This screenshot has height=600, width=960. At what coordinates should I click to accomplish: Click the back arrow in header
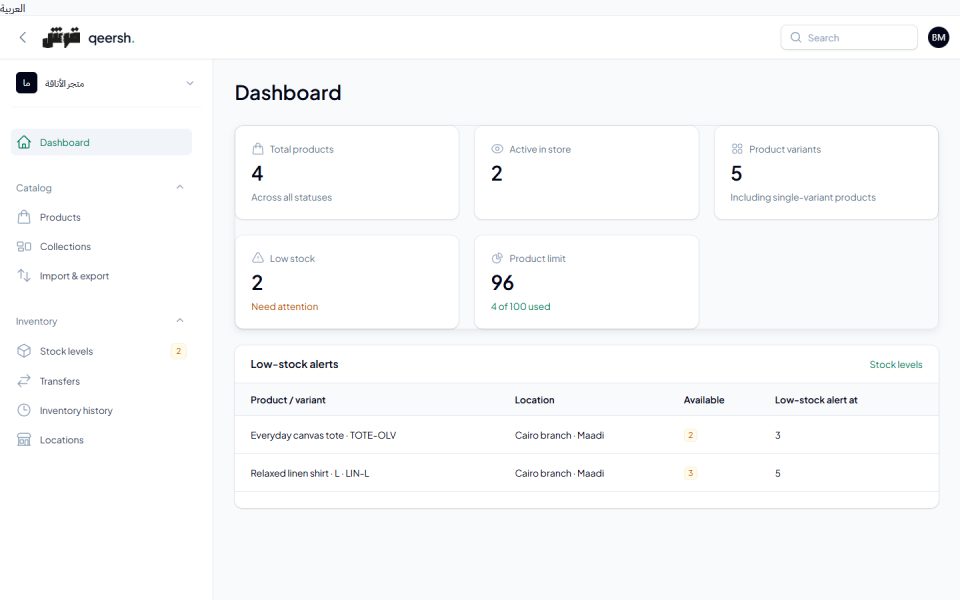pos(23,37)
